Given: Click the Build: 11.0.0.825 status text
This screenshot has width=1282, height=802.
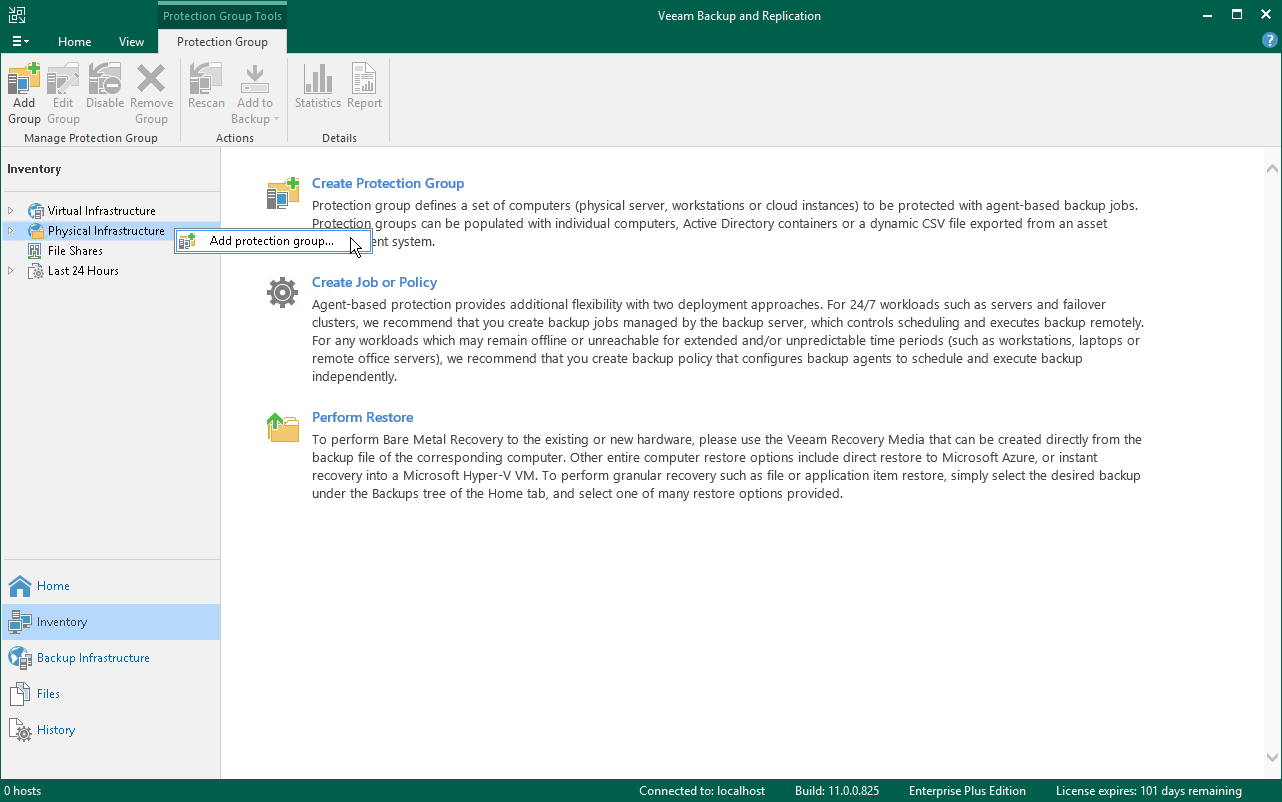Looking at the screenshot, I should 837,791.
